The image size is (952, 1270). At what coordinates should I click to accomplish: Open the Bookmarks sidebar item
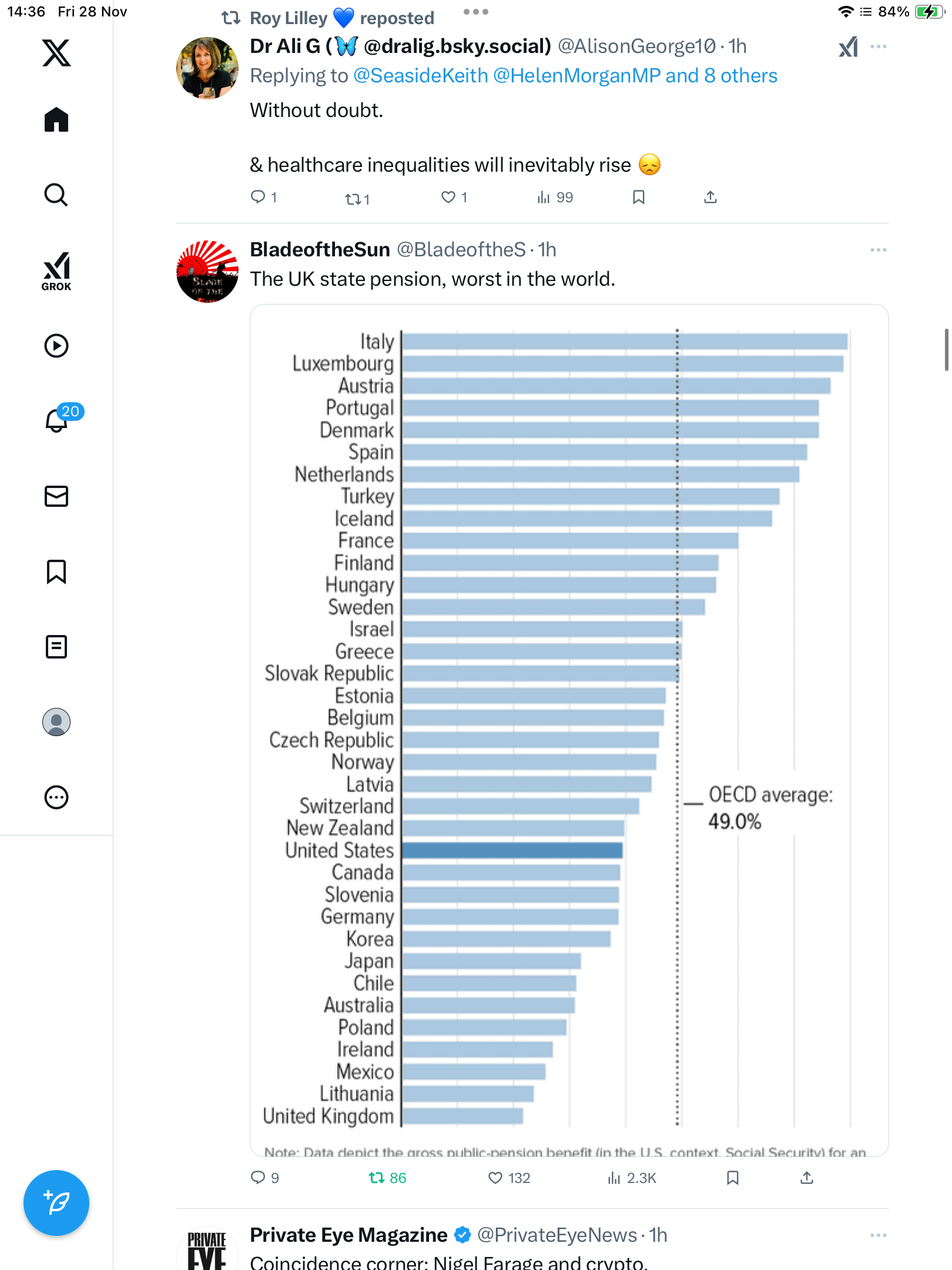(56, 571)
